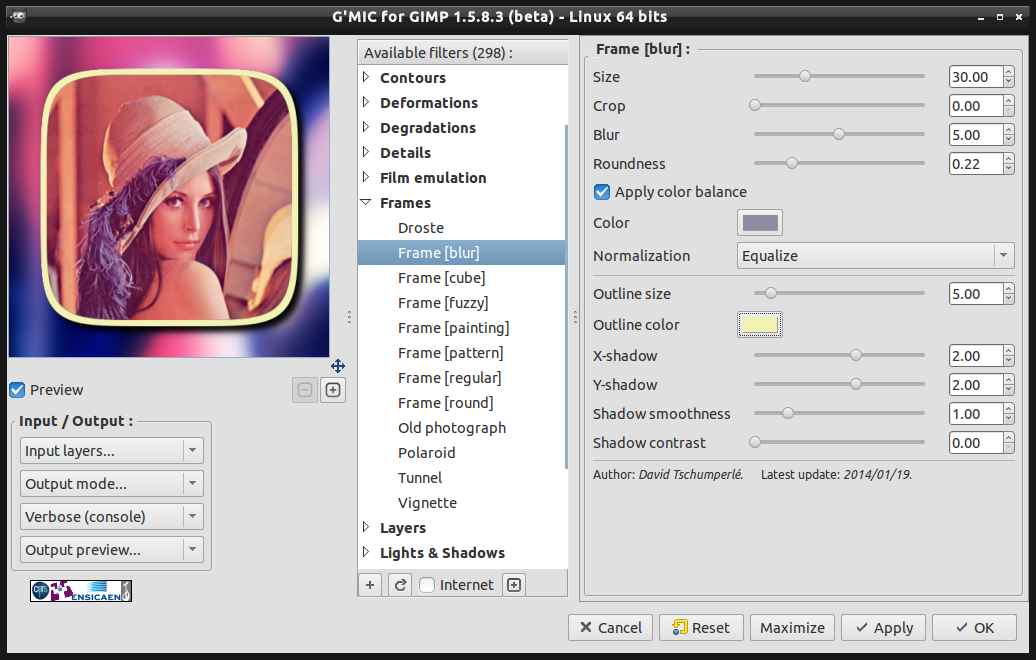Select the Frame [cube] filter
This screenshot has width=1036, height=660.
[x=441, y=278]
